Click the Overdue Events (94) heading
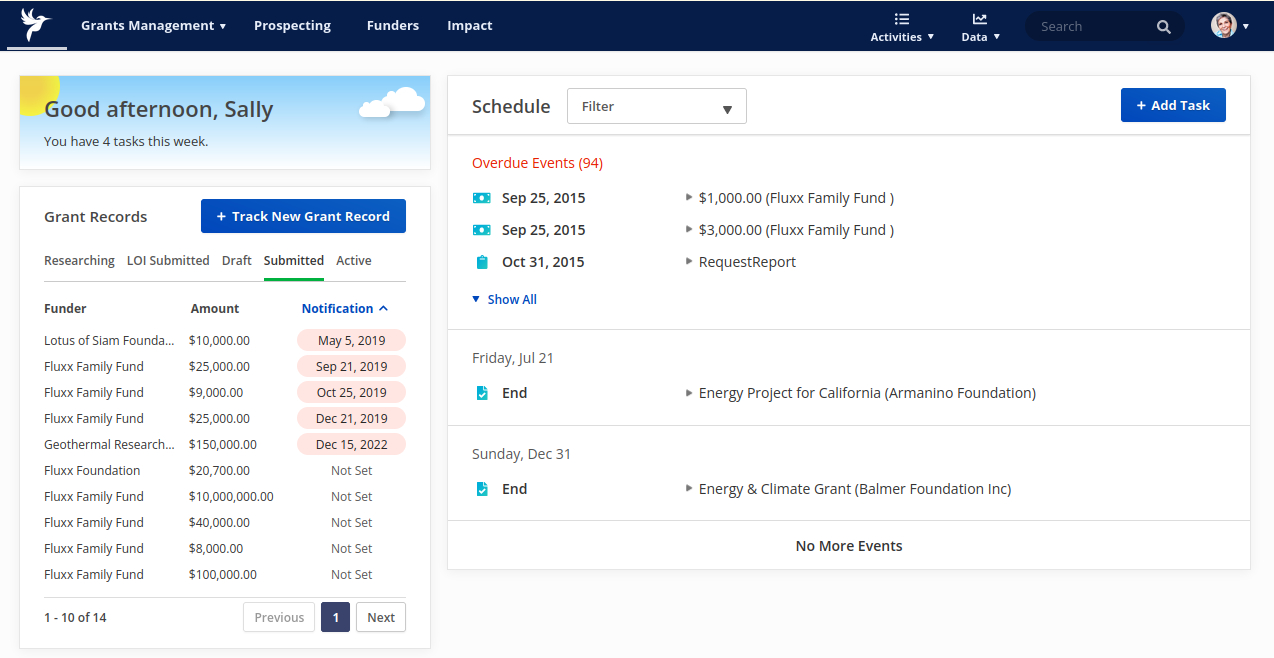Image resolution: width=1274 pixels, height=658 pixels. click(x=537, y=163)
